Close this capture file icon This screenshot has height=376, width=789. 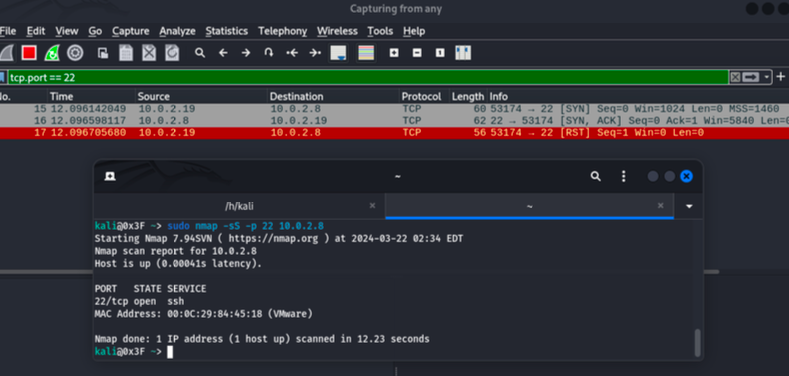click(x=149, y=53)
